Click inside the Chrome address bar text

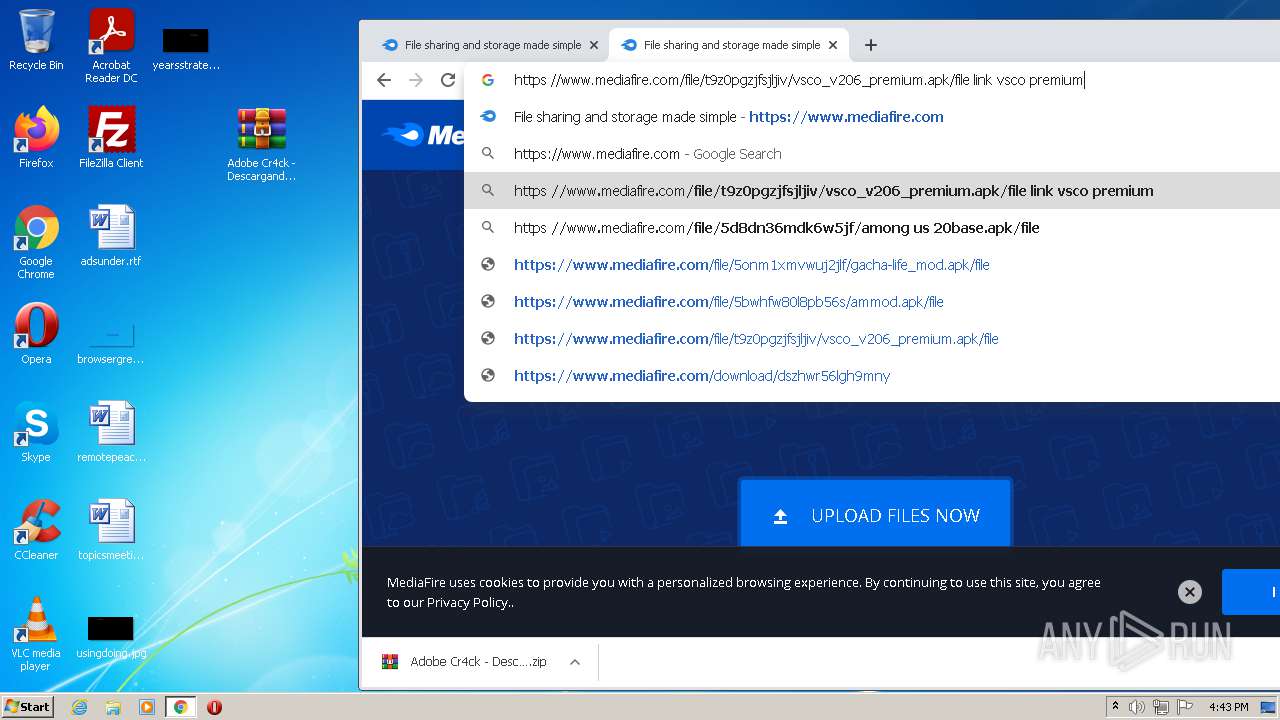click(798, 80)
